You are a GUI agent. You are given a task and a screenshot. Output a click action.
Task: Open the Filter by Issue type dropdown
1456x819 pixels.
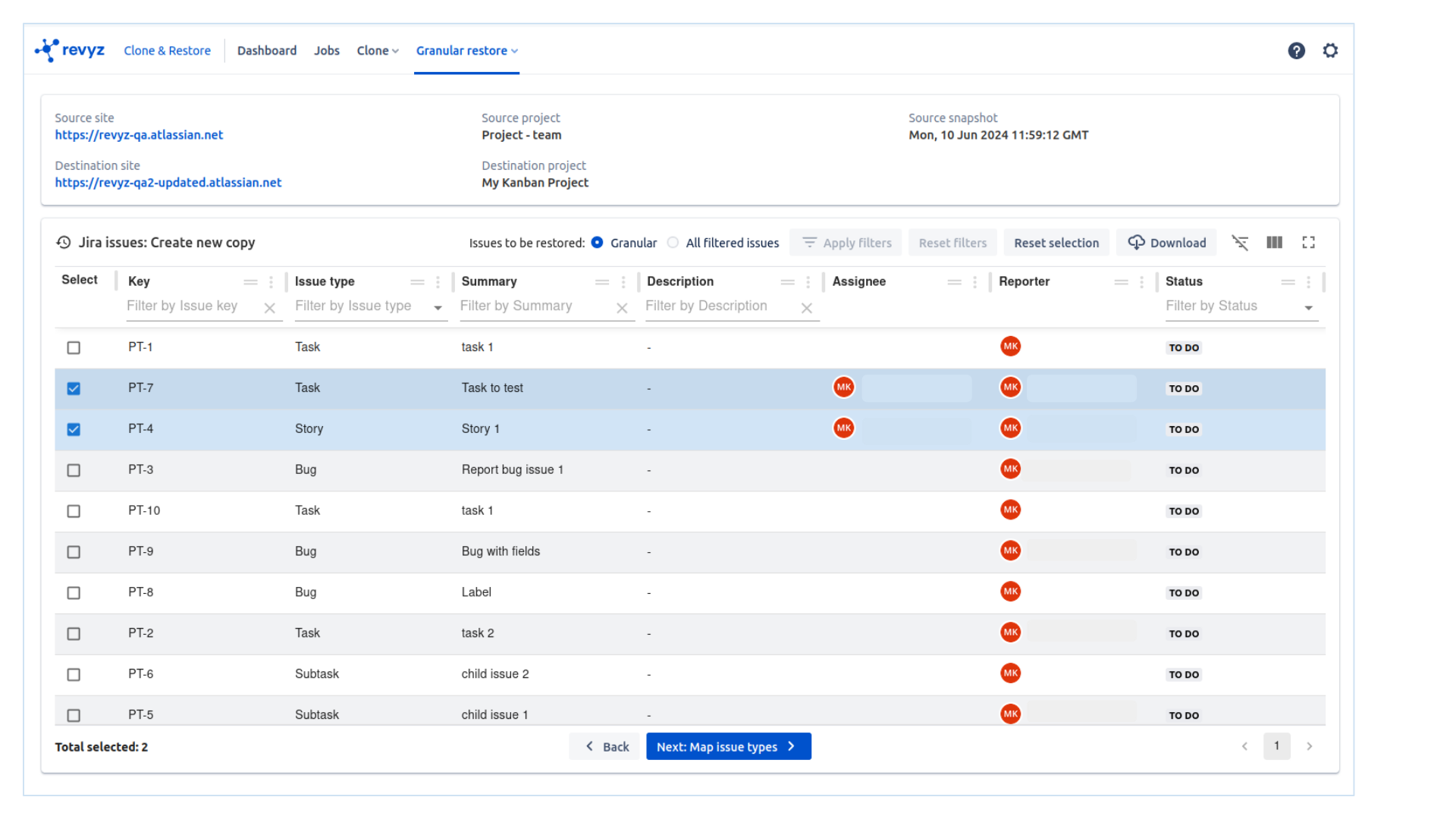[x=438, y=308]
